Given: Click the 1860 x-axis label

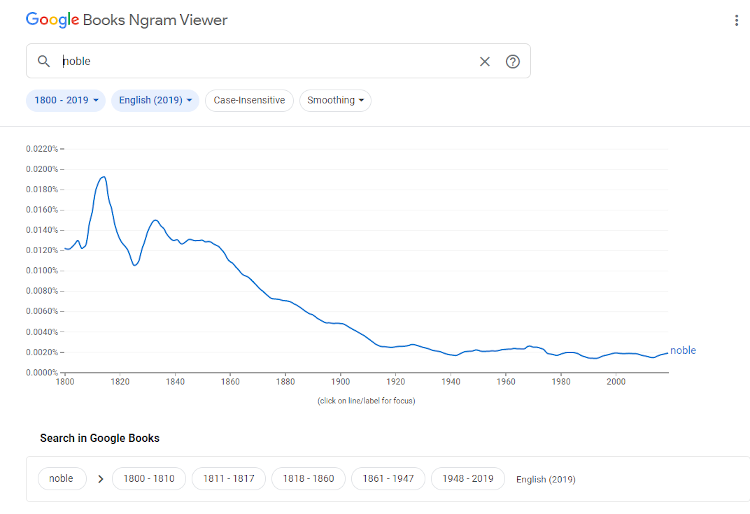Looking at the screenshot, I should 230,382.
